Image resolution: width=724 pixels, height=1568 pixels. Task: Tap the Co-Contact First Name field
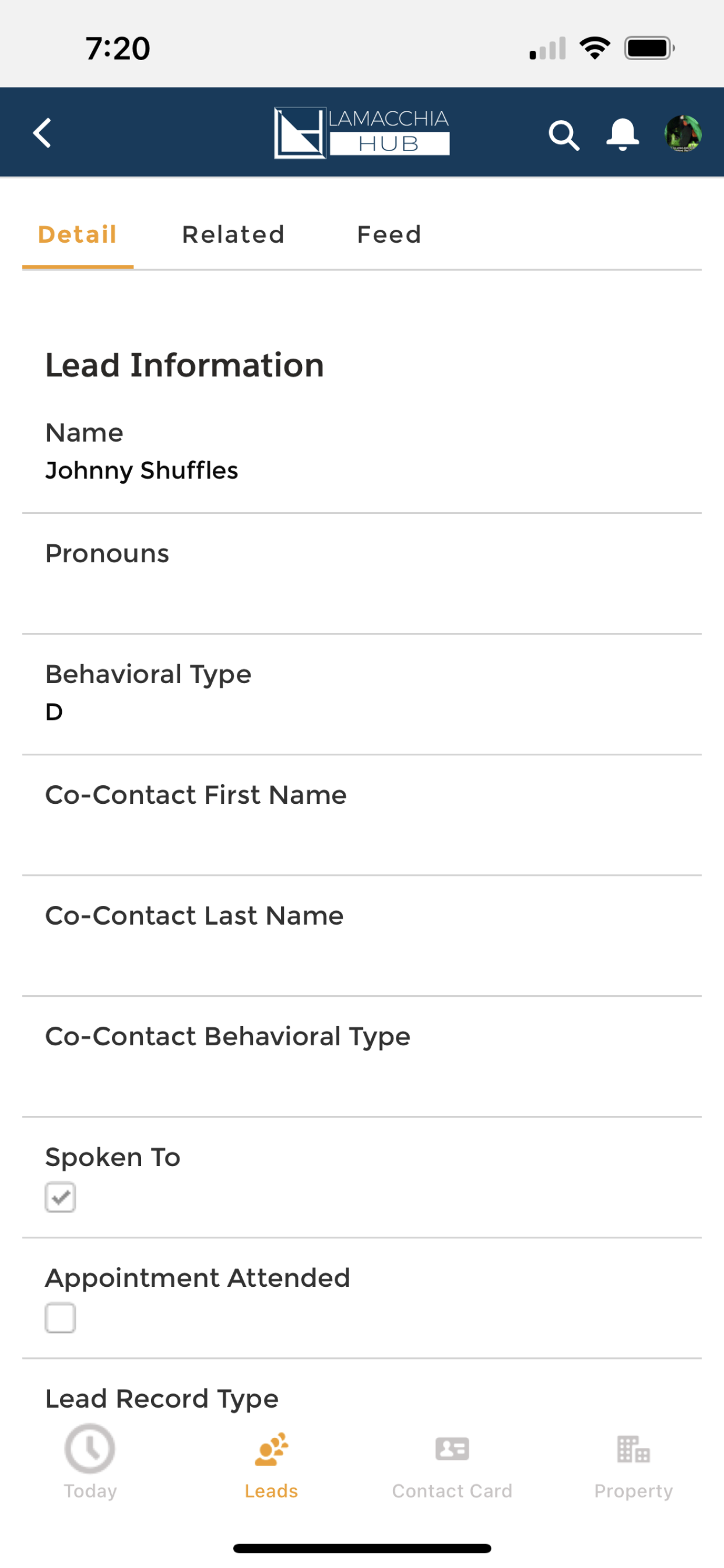(x=362, y=815)
